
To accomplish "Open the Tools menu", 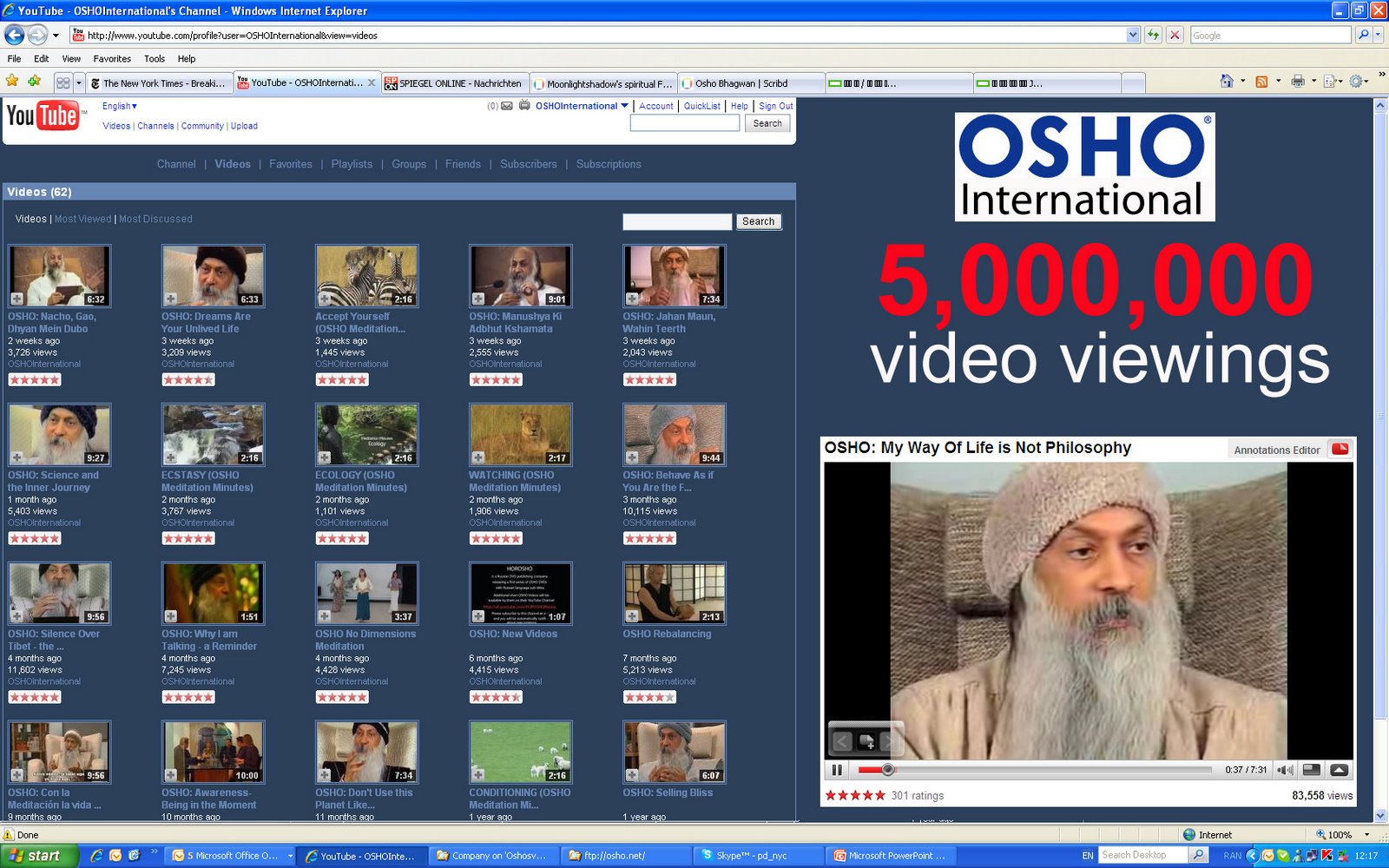I will click(x=155, y=59).
